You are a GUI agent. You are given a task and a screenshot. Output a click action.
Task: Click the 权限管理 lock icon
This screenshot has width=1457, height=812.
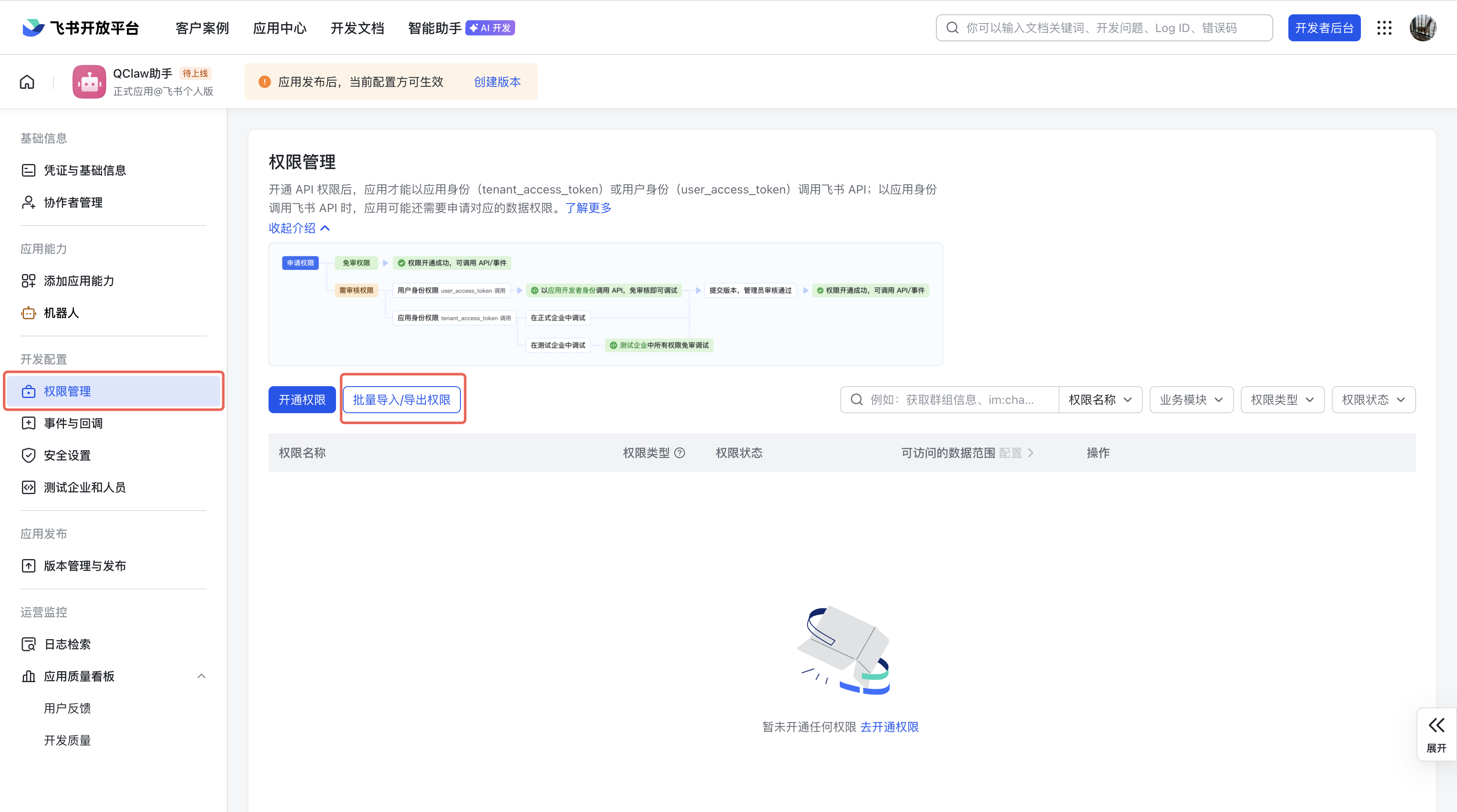click(x=28, y=391)
